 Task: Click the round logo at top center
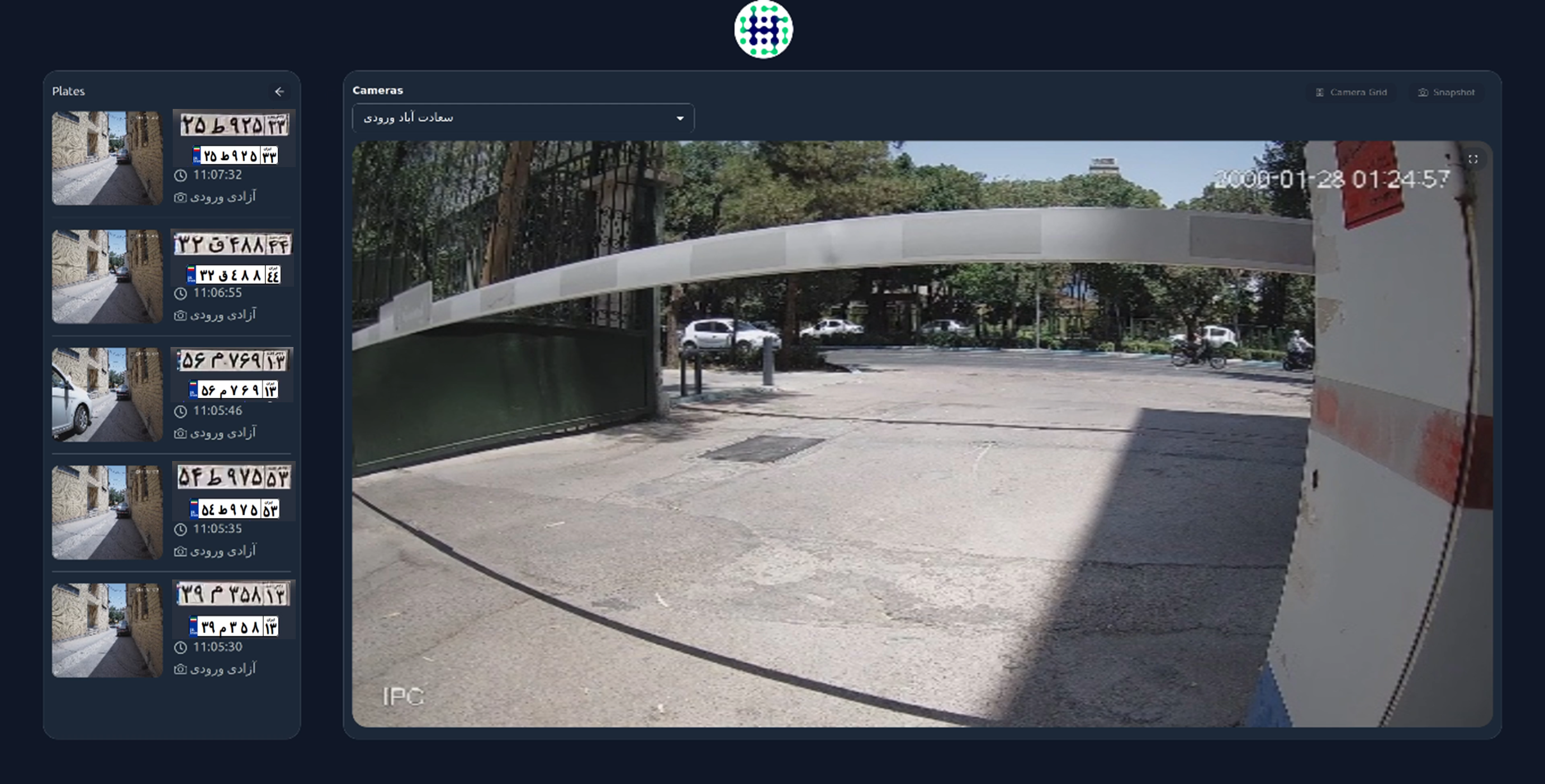(x=763, y=30)
